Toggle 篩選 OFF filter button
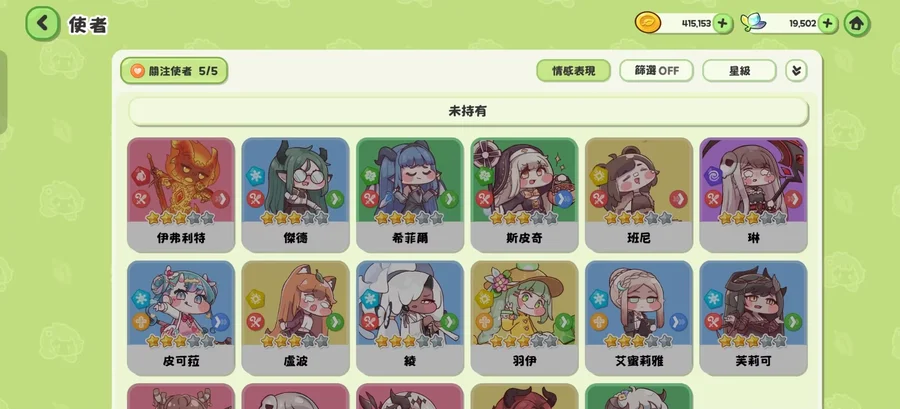Viewport: 900px width, 409px height. pos(656,71)
